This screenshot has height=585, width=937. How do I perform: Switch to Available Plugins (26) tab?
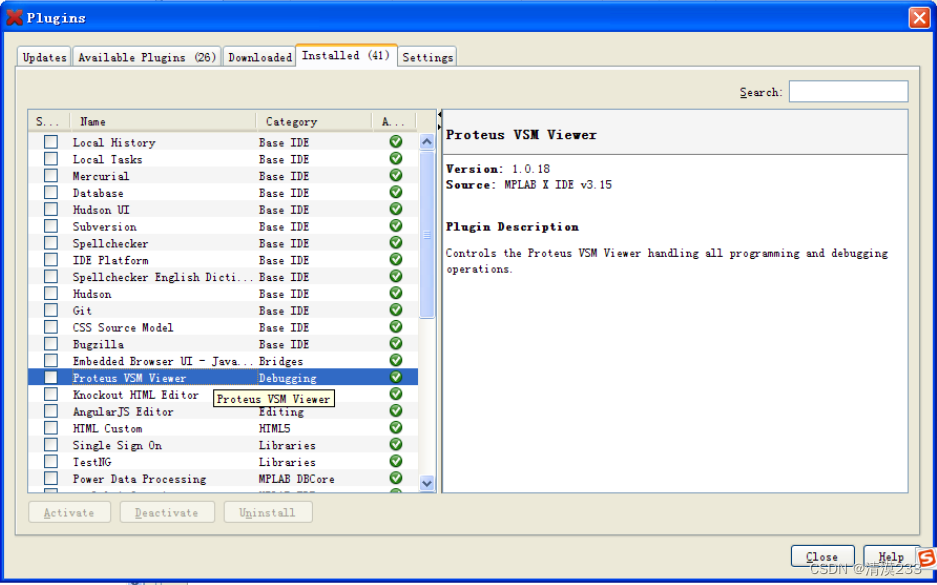tap(147, 57)
